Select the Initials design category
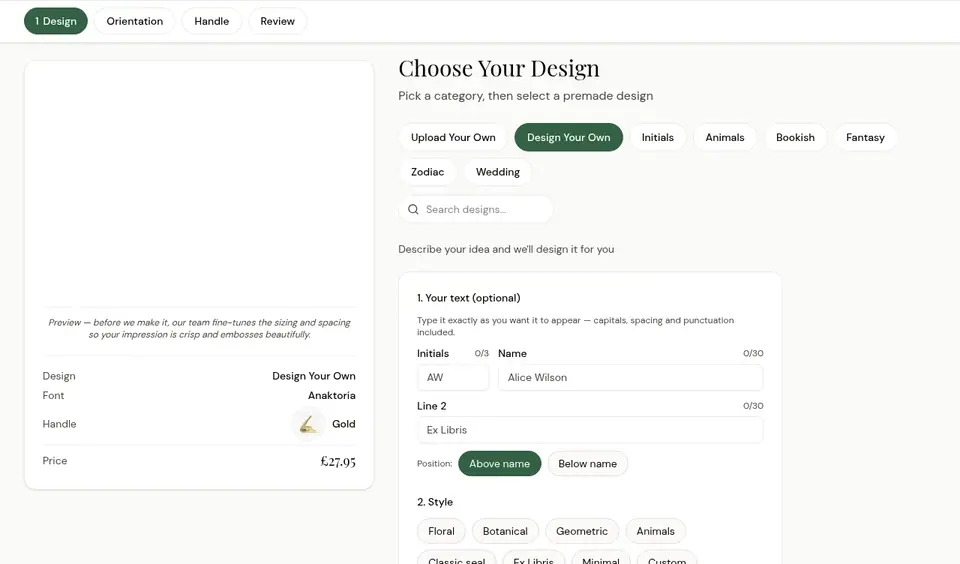This screenshot has width=960, height=564. click(x=658, y=137)
